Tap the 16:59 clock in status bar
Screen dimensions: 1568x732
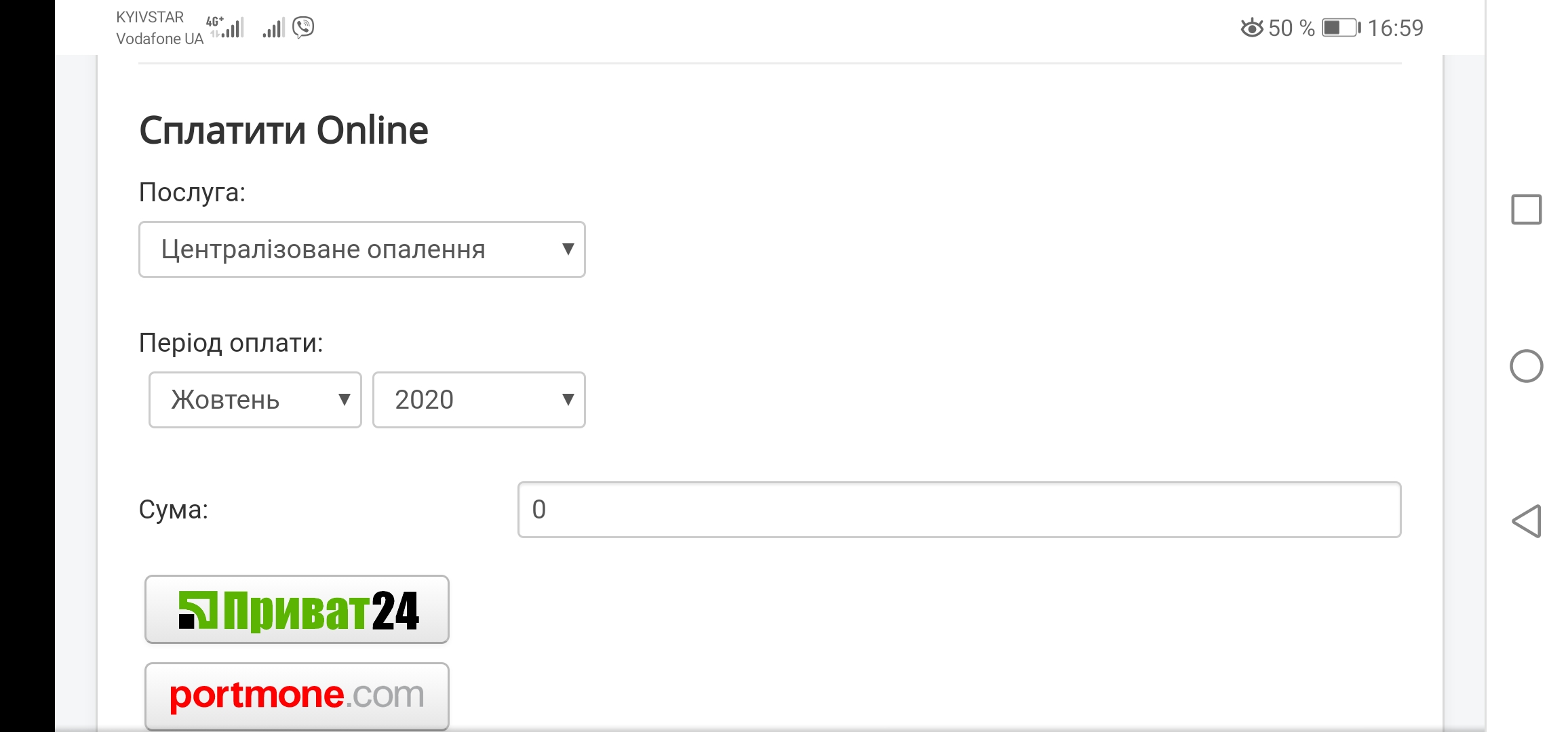(1395, 28)
